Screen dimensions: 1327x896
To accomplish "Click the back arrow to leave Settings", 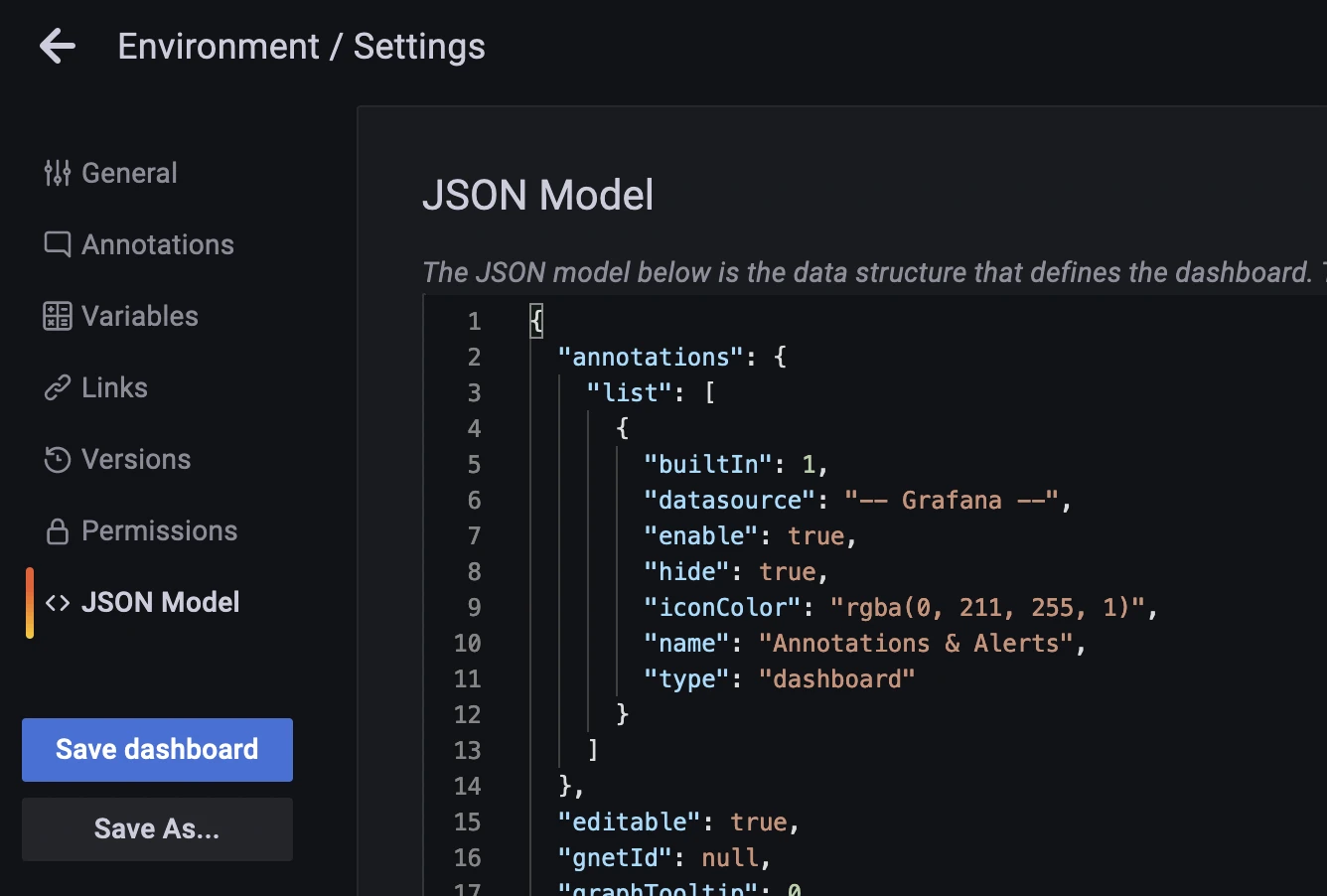I will (57, 46).
